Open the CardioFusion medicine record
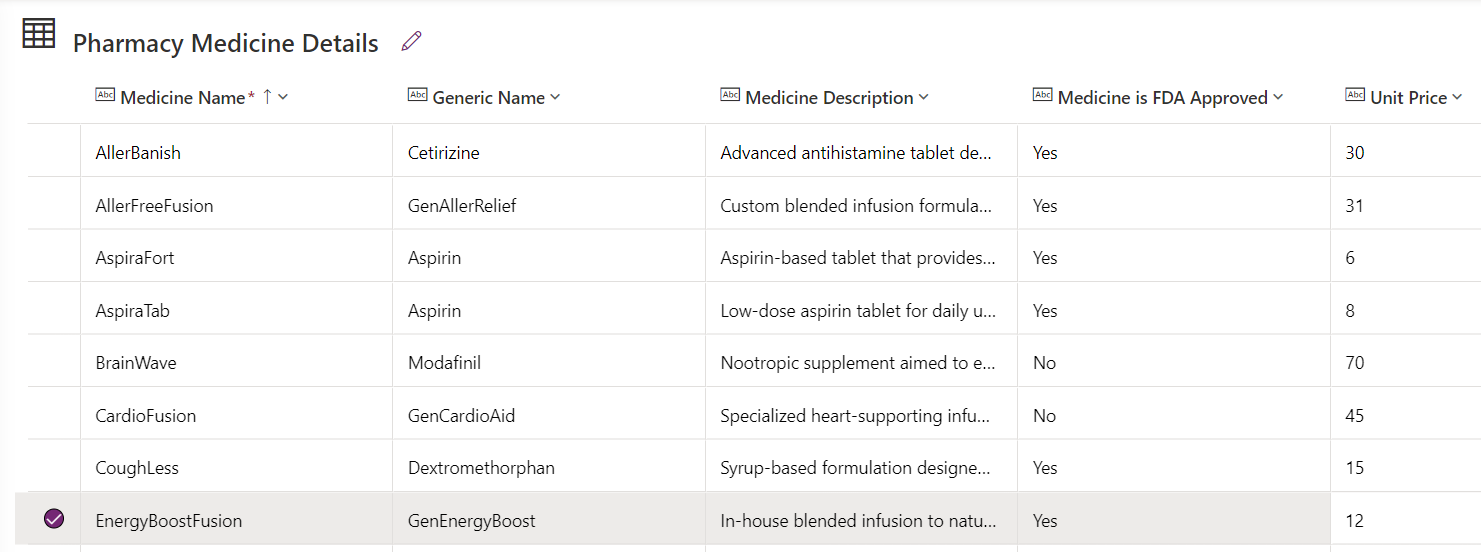This screenshot has width=1481, height=552. [145, 416]
